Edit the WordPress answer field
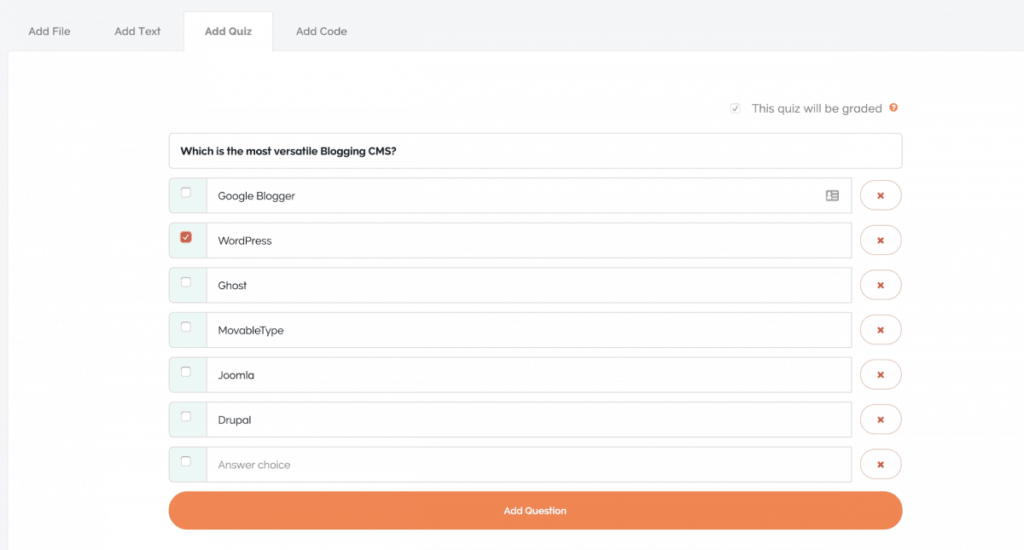Screen dimensions: 1024x550 click(529, 240)
